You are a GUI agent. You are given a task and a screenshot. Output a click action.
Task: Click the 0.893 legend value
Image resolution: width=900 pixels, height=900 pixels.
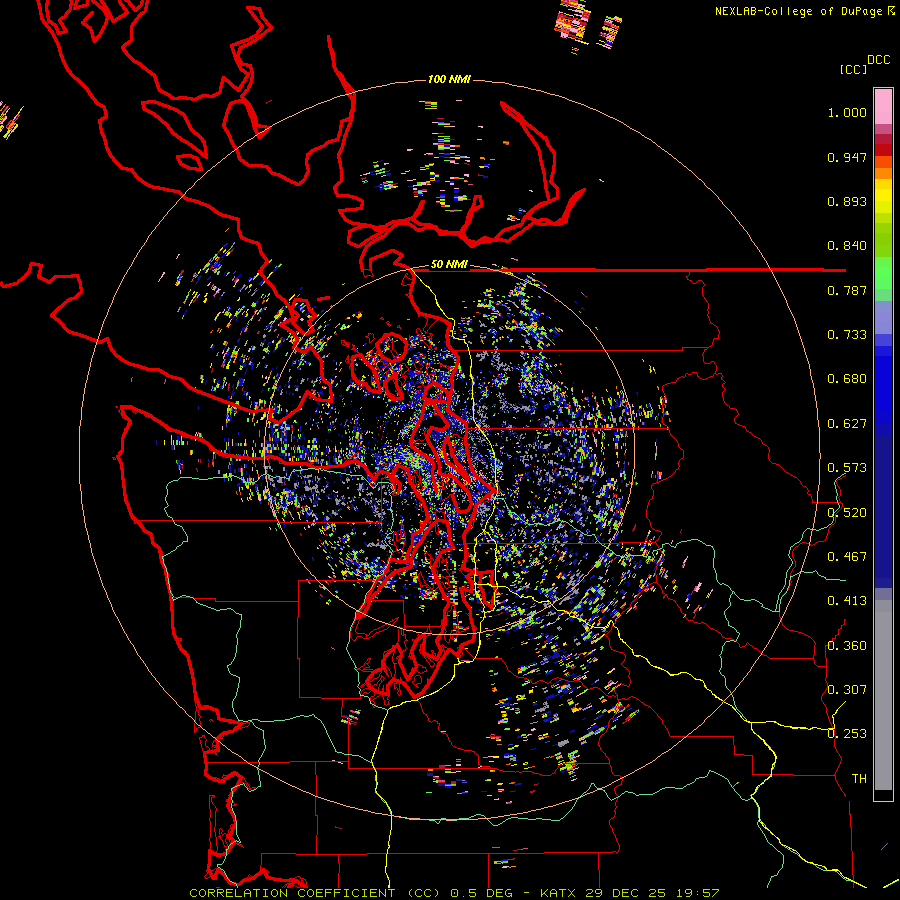point(847,201)
